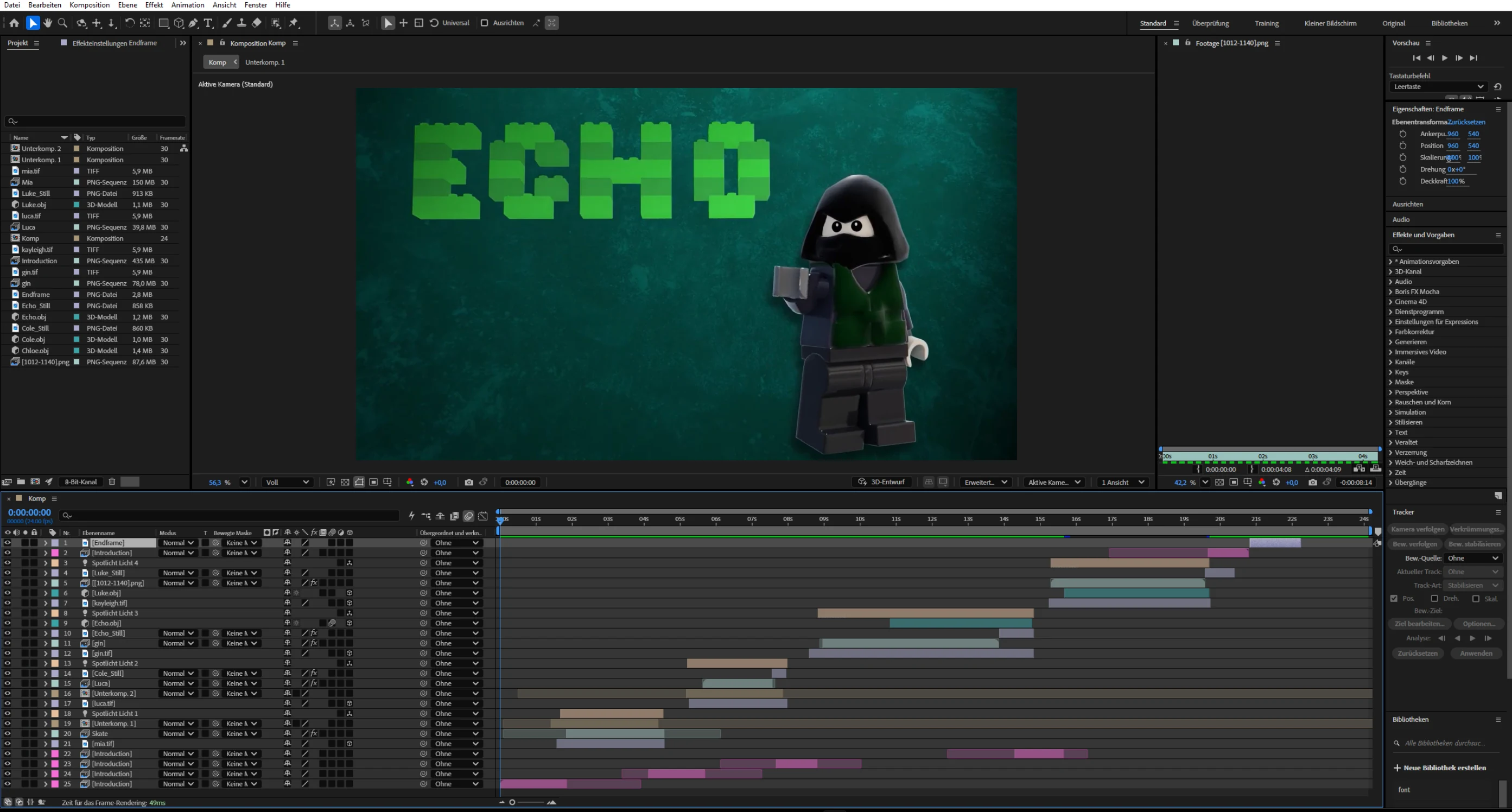Image resolution: width=1512 pixels, height=812 pixels.
Task: Open the Leertaste shortcut dropdown
Action: pyautogui.click(x=1439, y=86)
